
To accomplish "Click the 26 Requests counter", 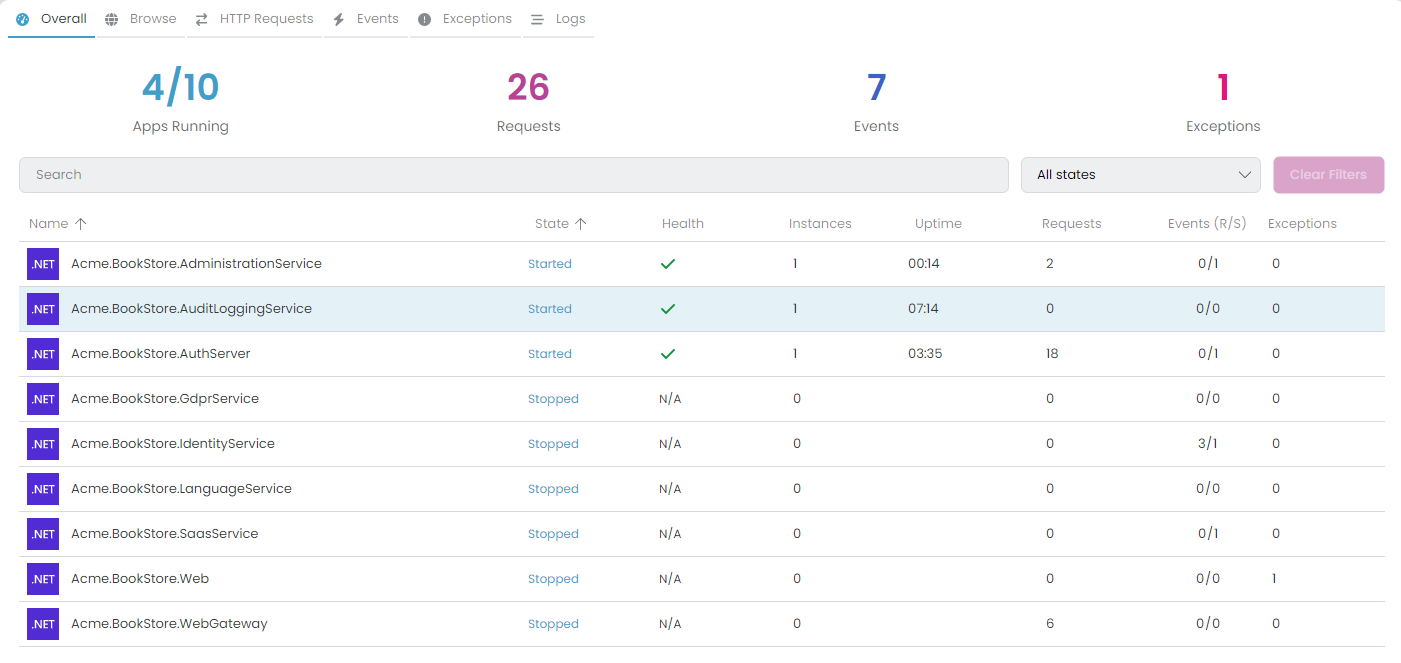I will 528,101.
